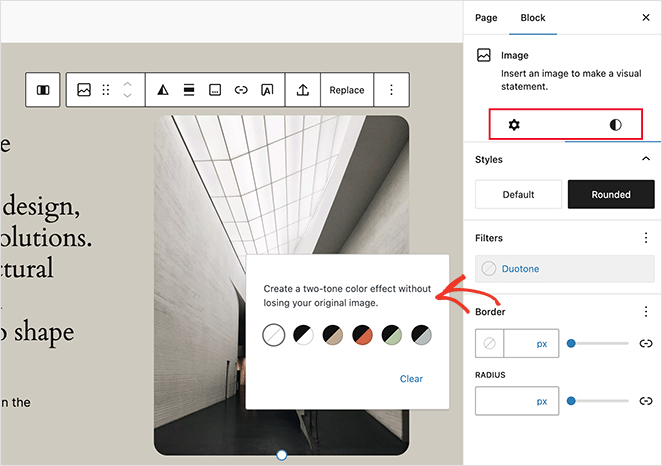Switch to the Page tab
This screenshot has width=662, height=466.
pos(486,18)
